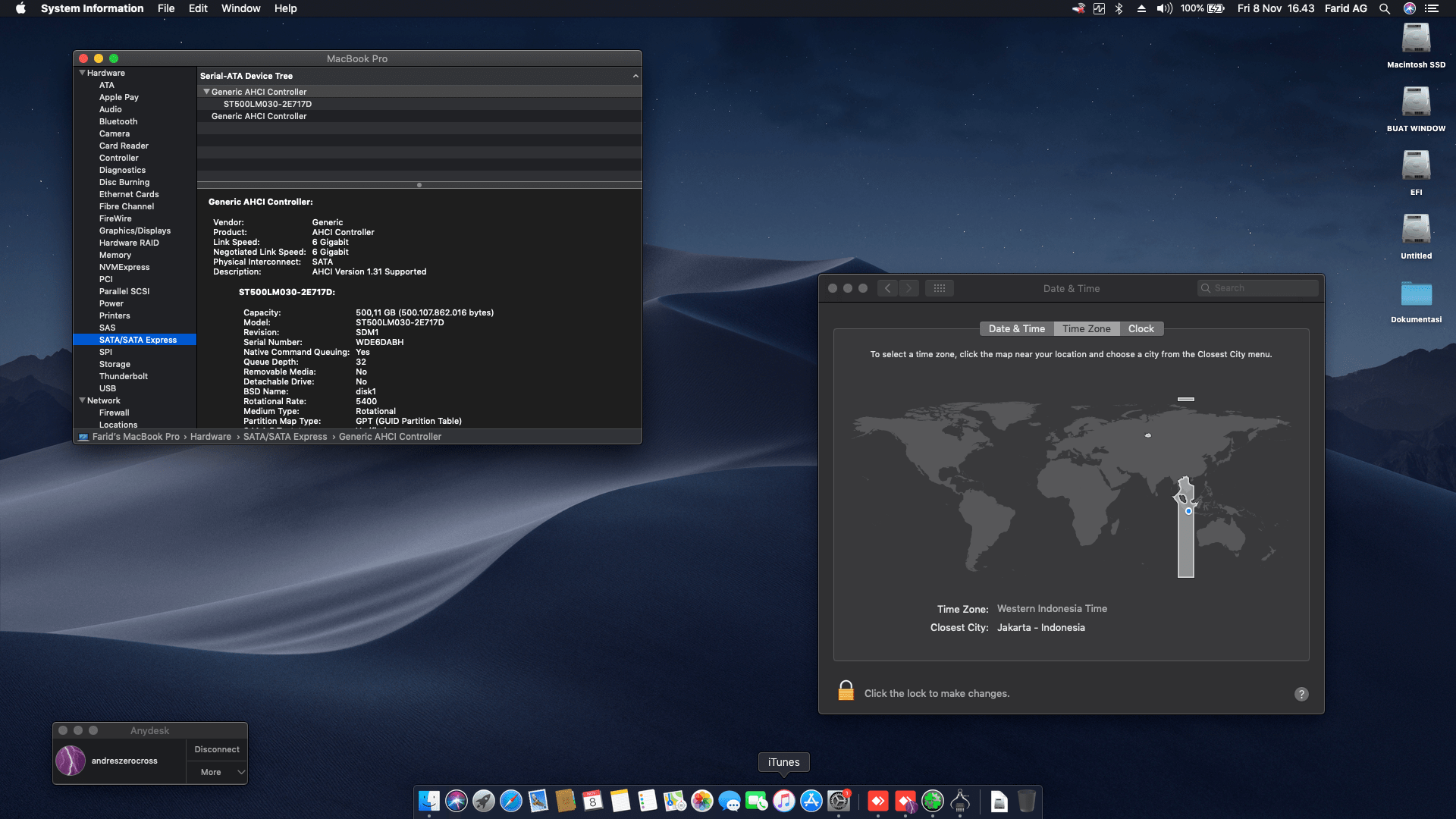Click the Bluetooth icon in the menu bar

[1119, 8]
